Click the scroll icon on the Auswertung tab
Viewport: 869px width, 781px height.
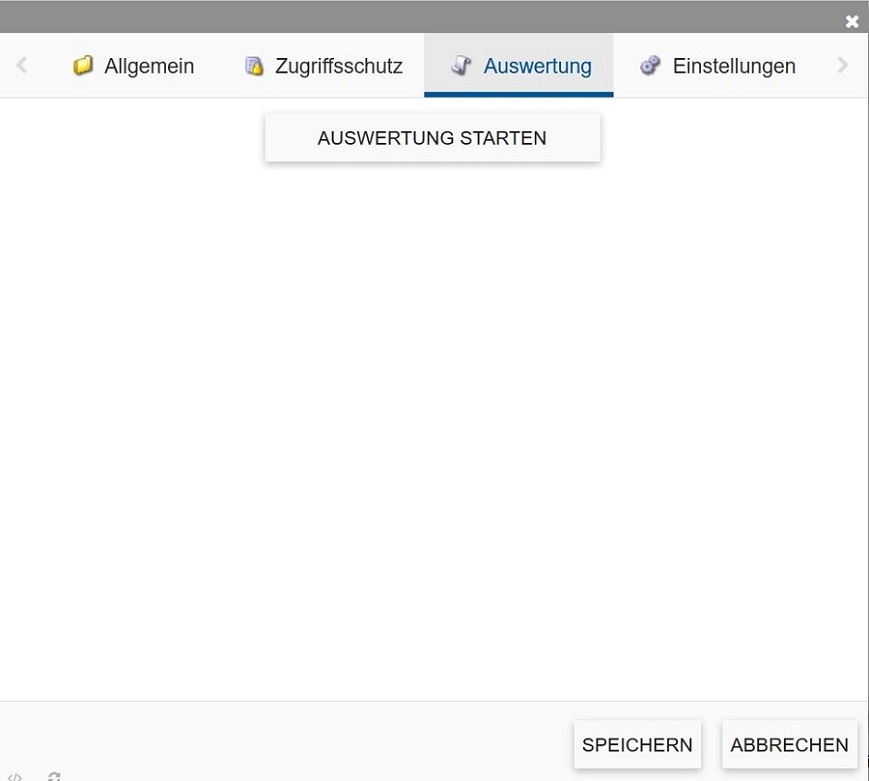(461, 66)
